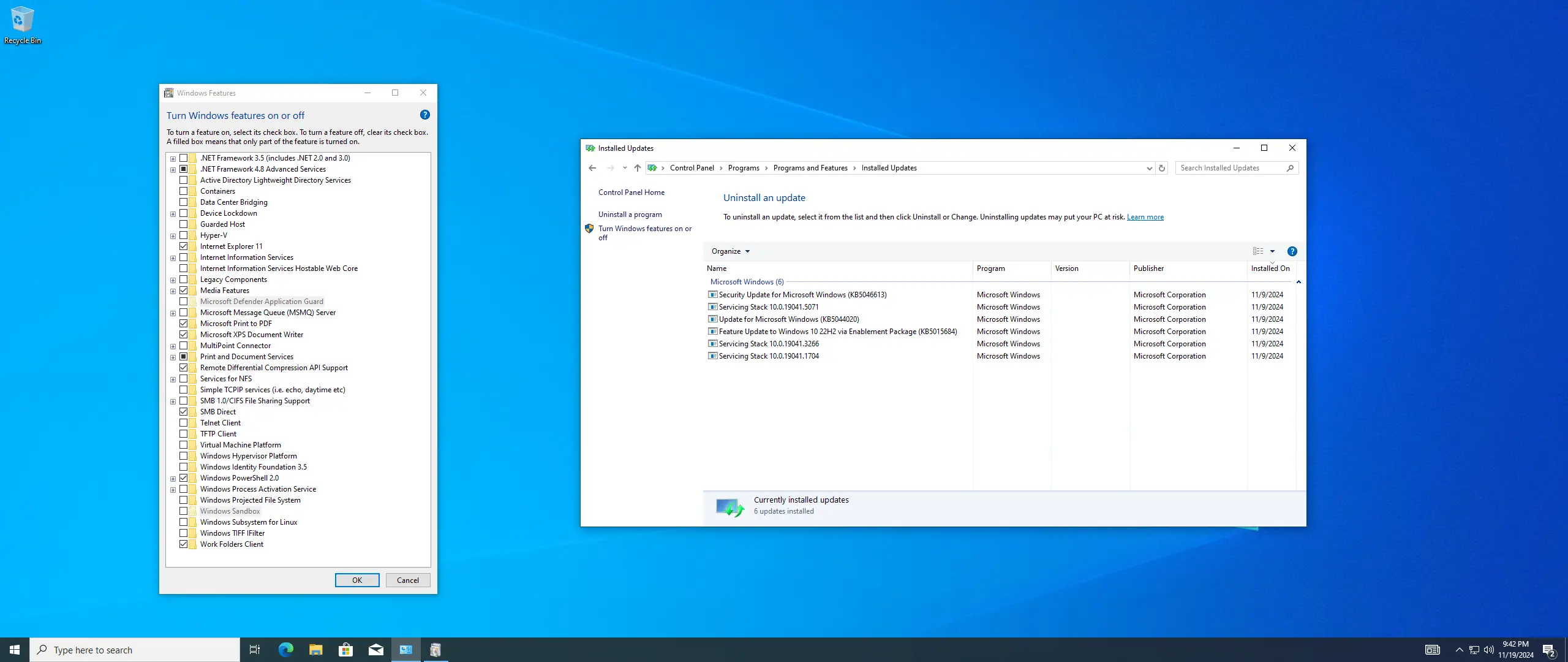Click the refresh button beside address bar
This screenshot has width=1568, height=662.
(1161, 168)
